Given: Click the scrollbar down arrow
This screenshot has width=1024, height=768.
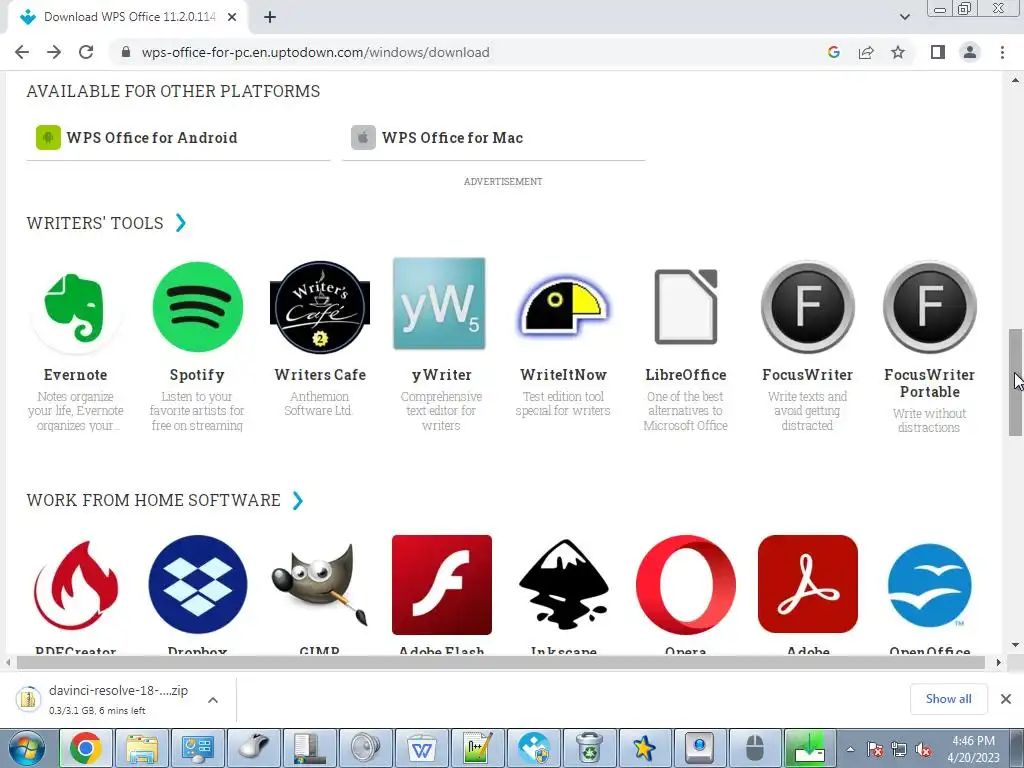Looking at the screenshot, I should coord(1014,645).
